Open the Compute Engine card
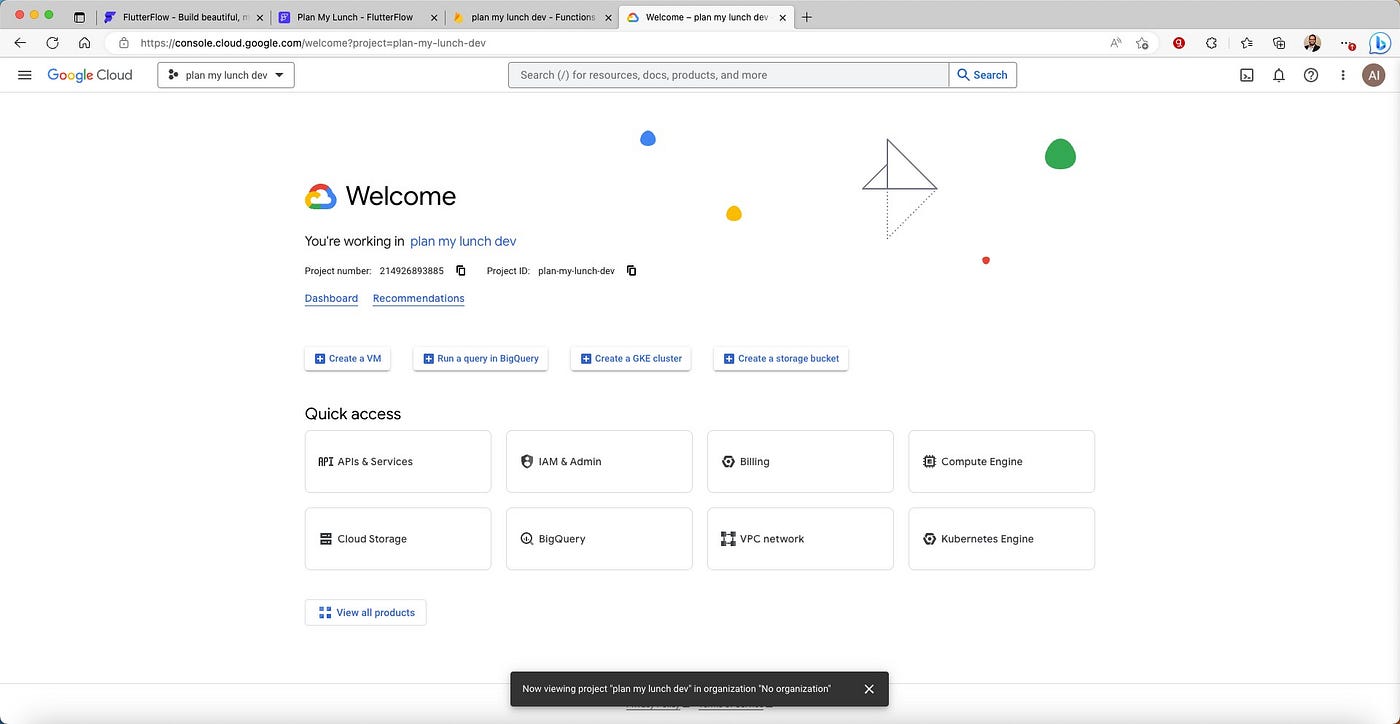 [x=1001, y=462]
